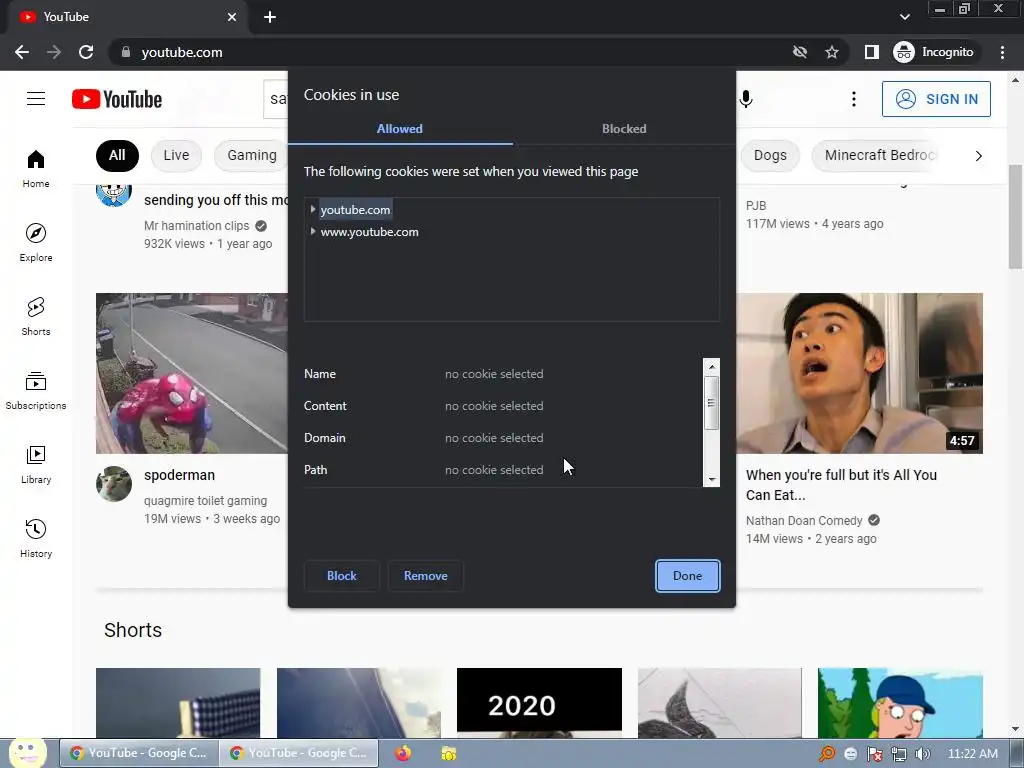
Task: Click the volume speaker tray icon
Action: click(x=922, y=754)
